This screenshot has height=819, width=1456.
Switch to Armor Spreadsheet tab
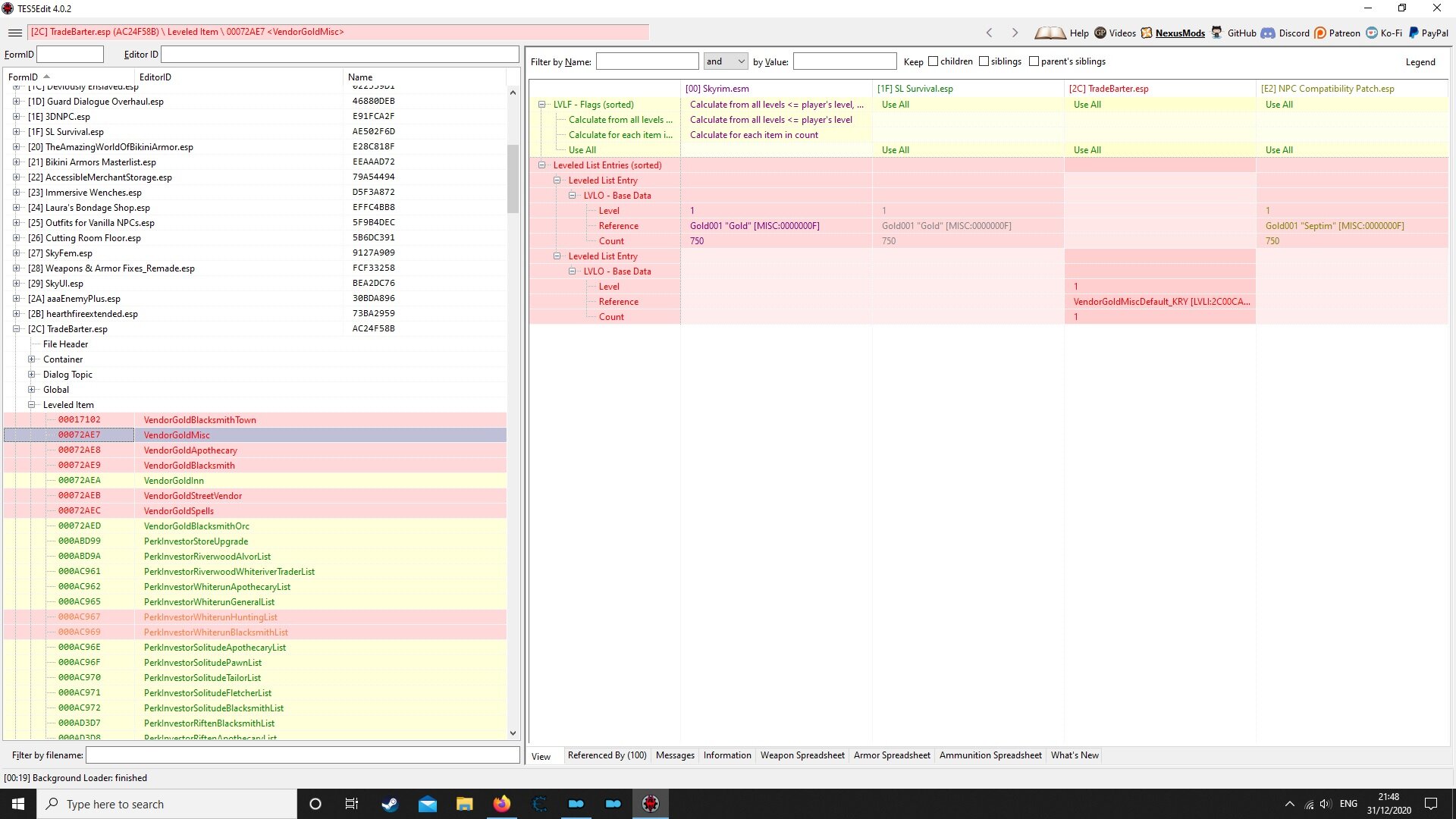tap(892, 755)
